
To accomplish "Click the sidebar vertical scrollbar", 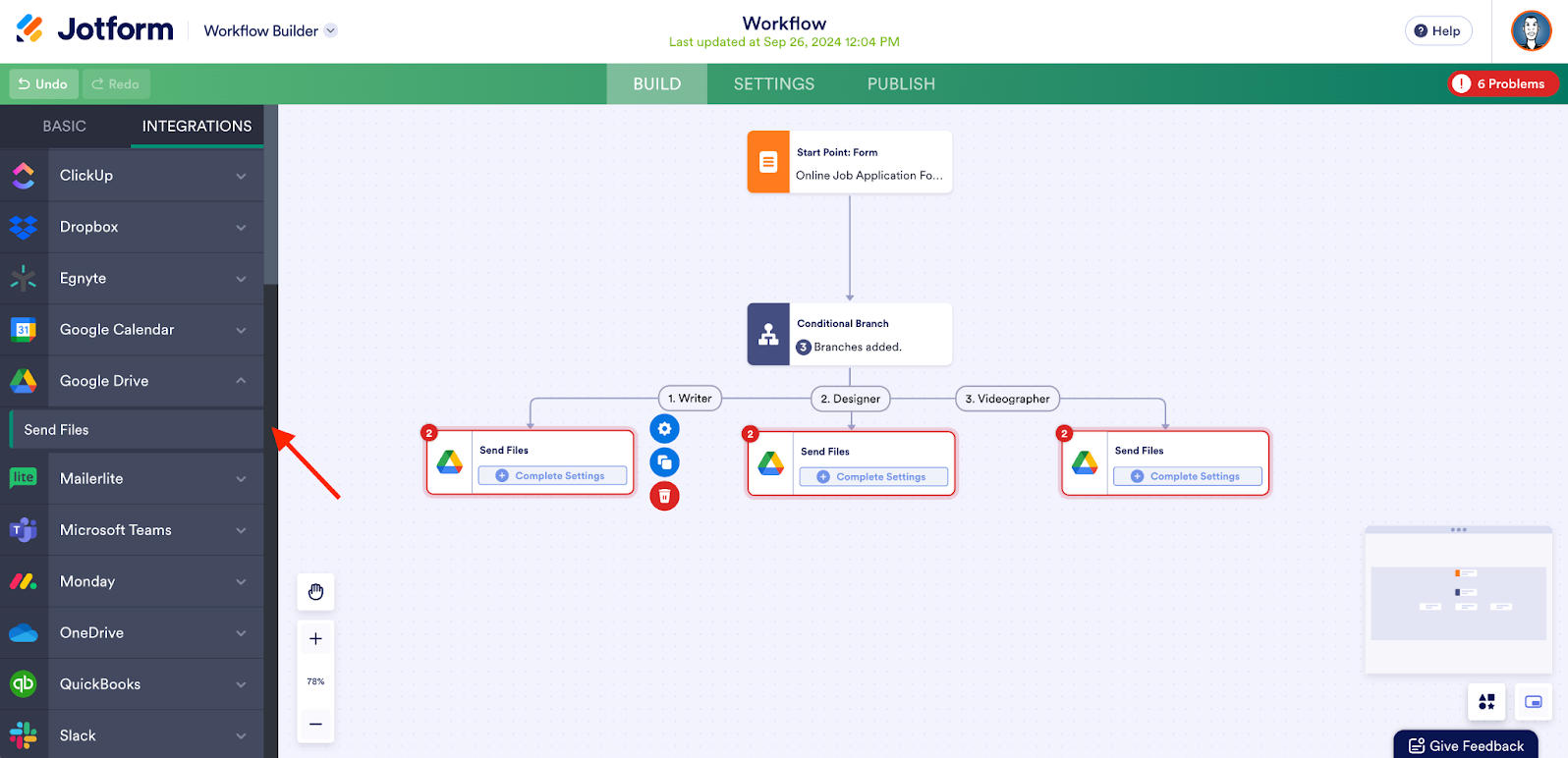I will [271, 196].
